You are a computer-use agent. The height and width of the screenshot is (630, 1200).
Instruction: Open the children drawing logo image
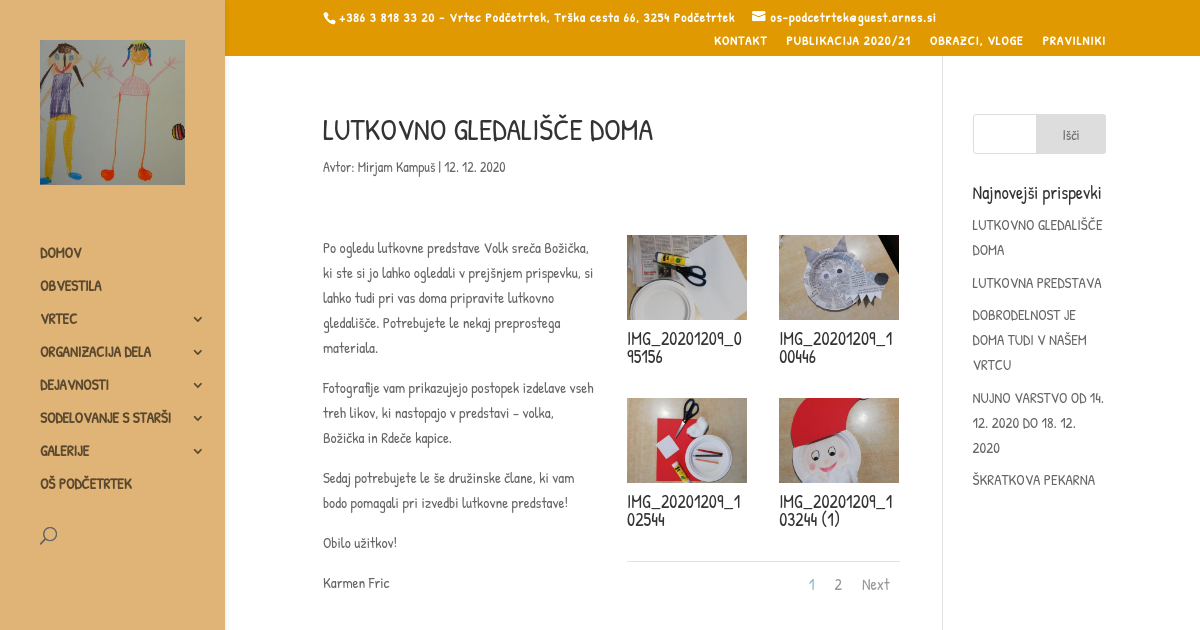click(x=112, y=112)
